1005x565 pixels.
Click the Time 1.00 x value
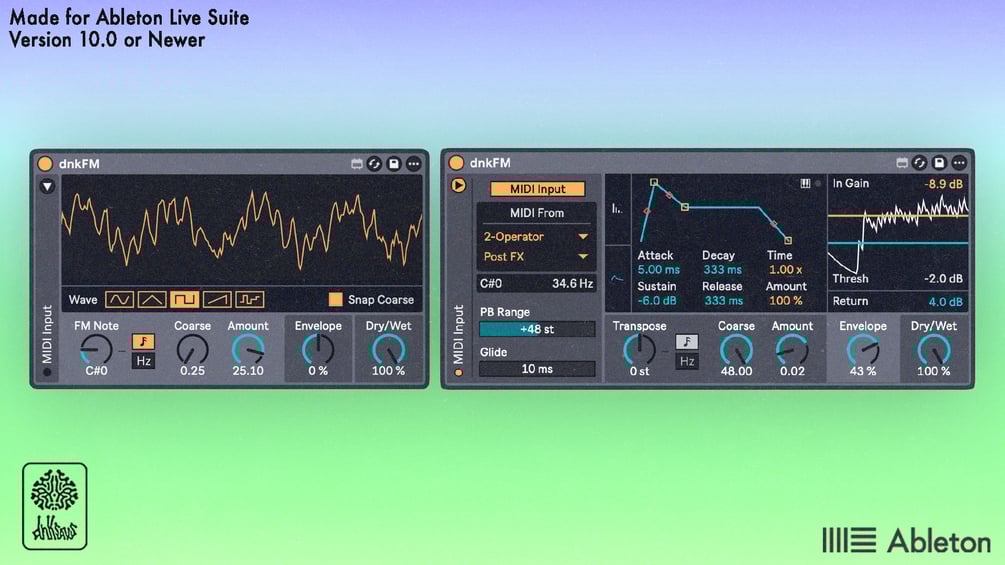click(785, 270)
